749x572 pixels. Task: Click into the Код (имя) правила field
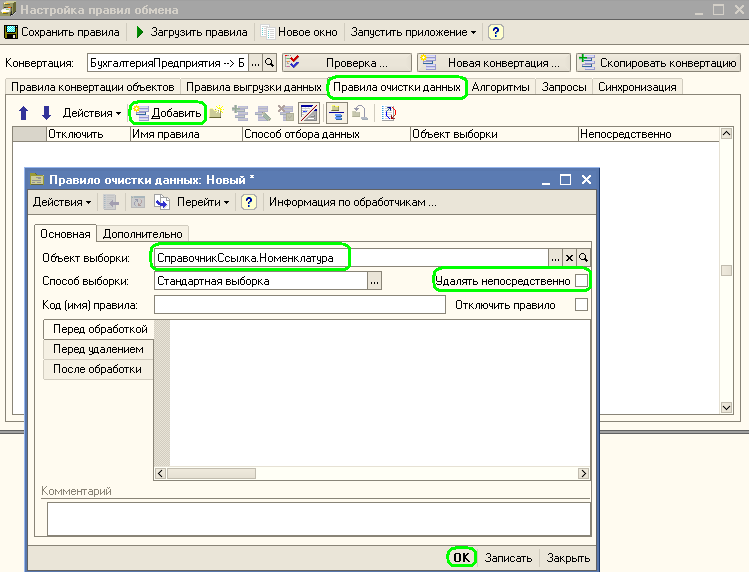coord(300,304)
